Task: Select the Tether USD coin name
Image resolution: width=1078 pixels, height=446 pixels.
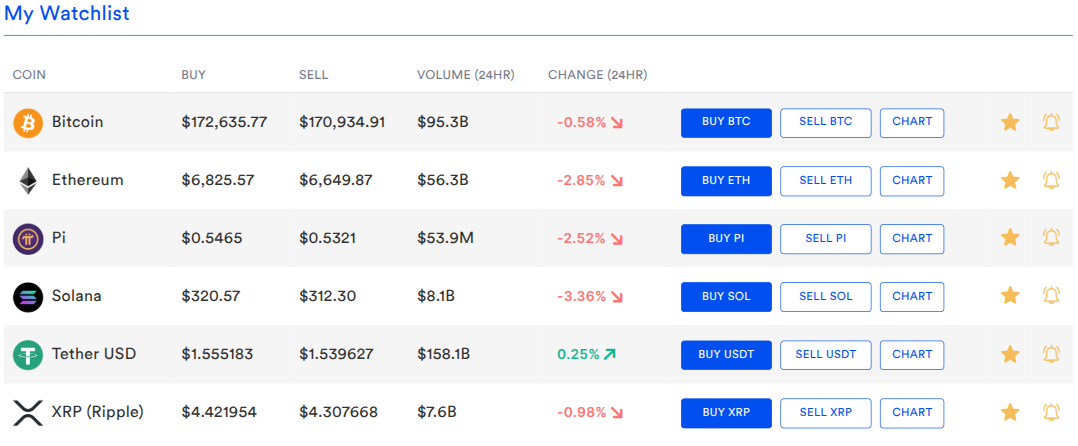Action: 94,355
